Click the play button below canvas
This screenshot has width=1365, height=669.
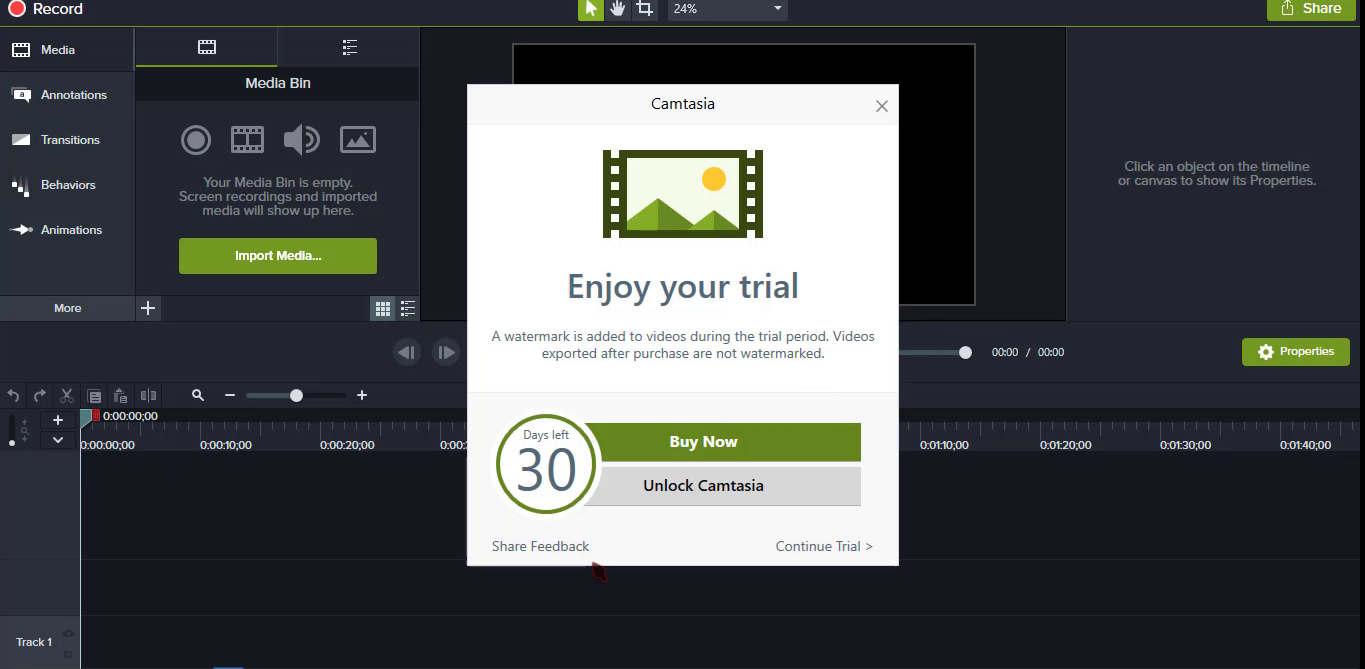tap(446, 352)
